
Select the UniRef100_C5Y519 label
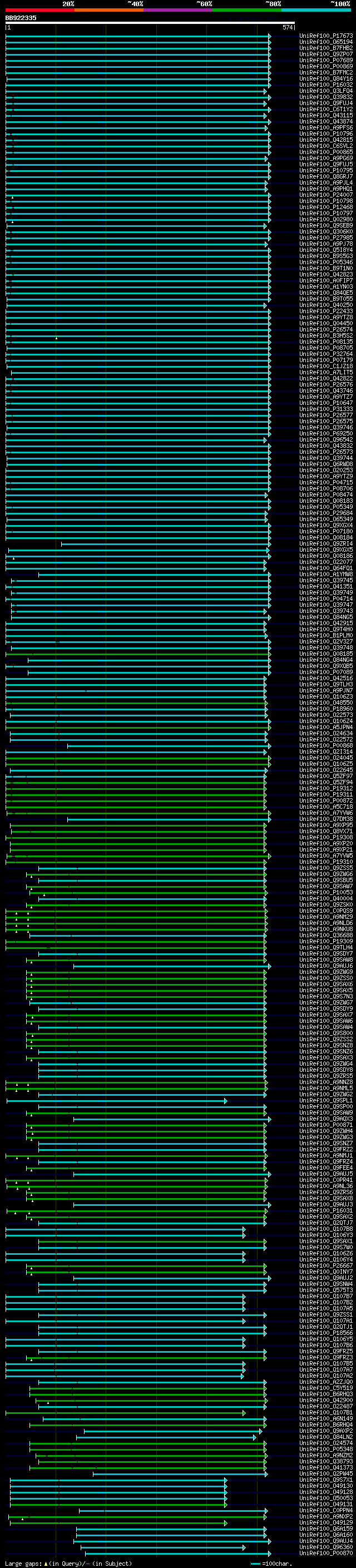click(x=326, y=1388)
